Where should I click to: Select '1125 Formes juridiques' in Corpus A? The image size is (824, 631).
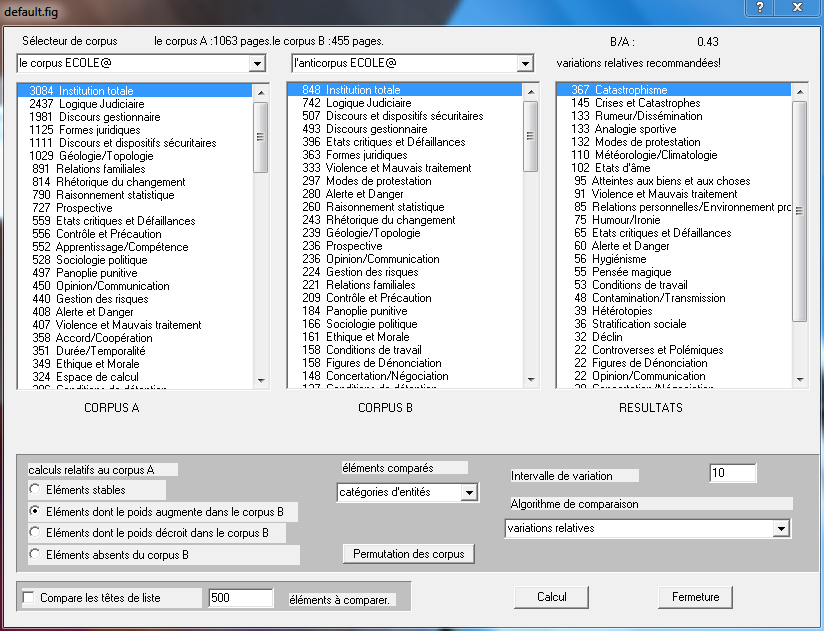[x=135, y=130]
